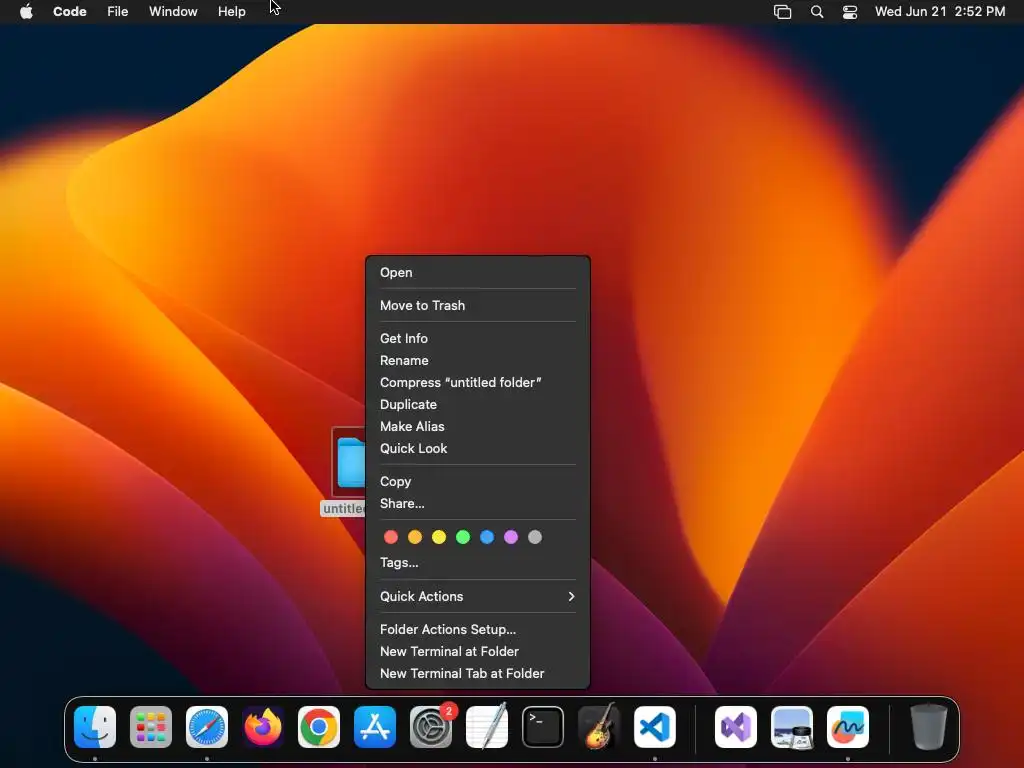Open the Apple menu

(26, 11)
